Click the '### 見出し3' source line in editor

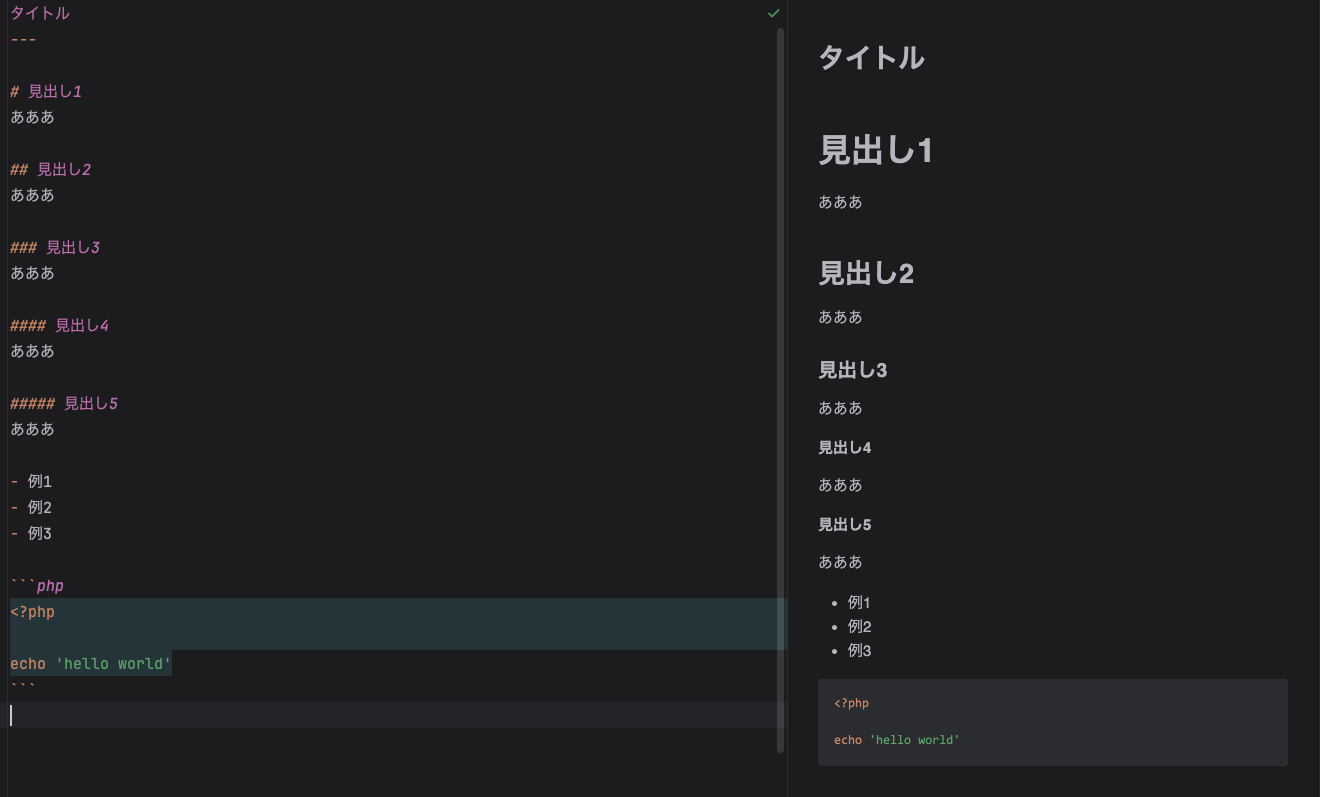(55, 248)
